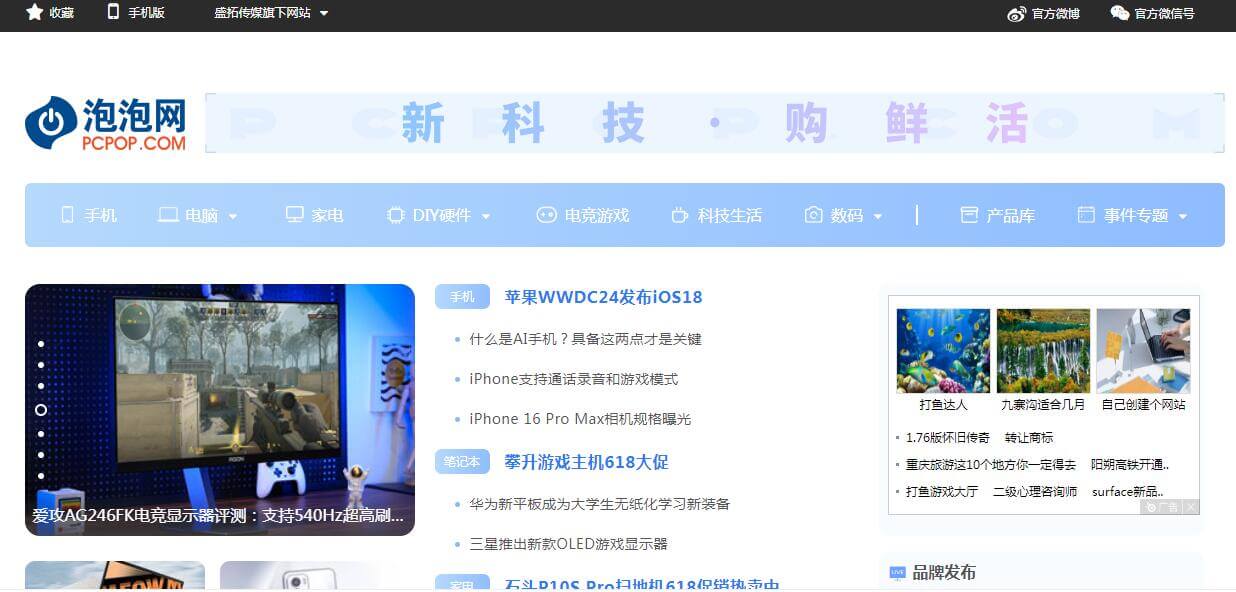Screen dimensions: 1236x592
Task: Open the official WeChat account icon
Action: pyautogui.click(x=1119, y=13)
